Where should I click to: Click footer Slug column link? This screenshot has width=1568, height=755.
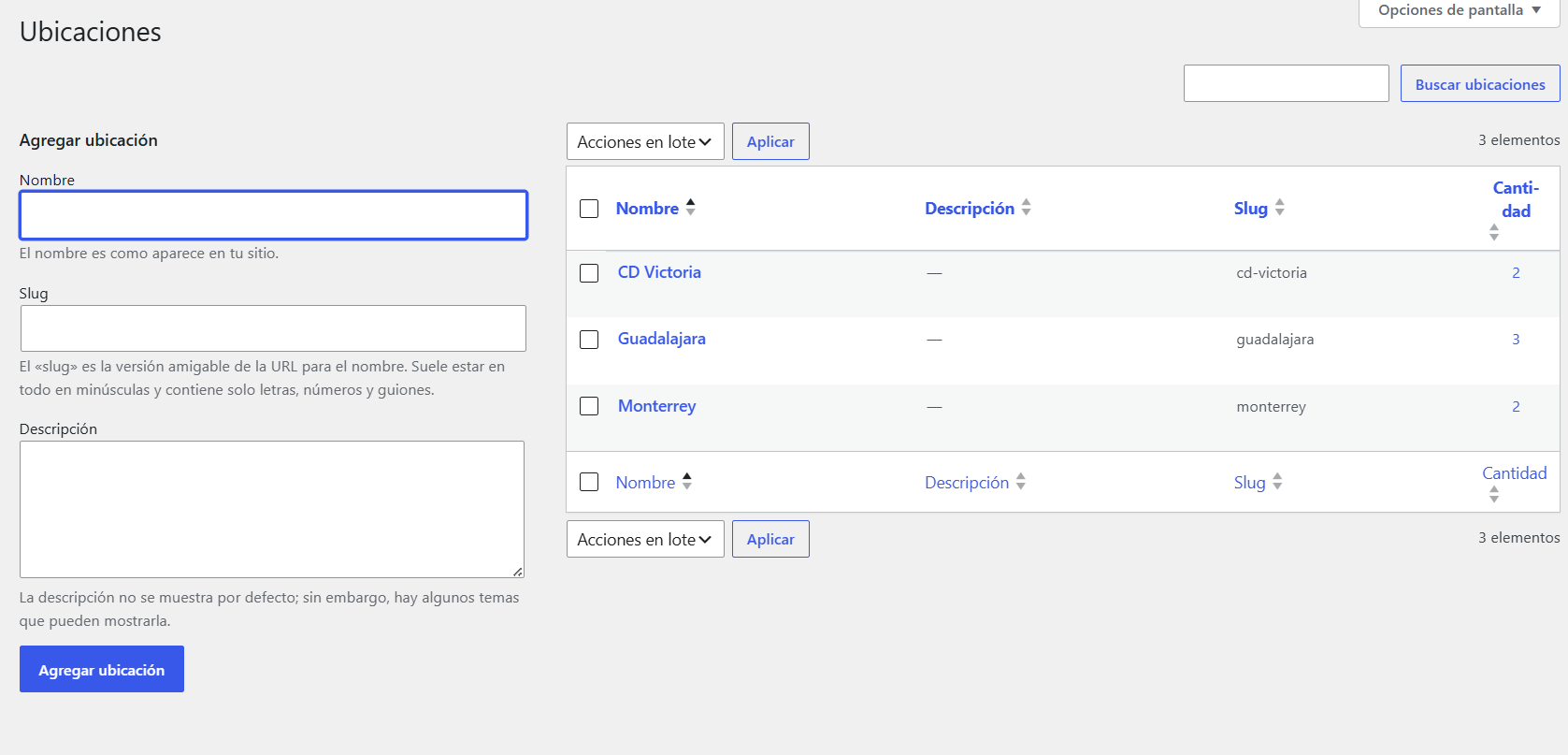click(1249, 483)
